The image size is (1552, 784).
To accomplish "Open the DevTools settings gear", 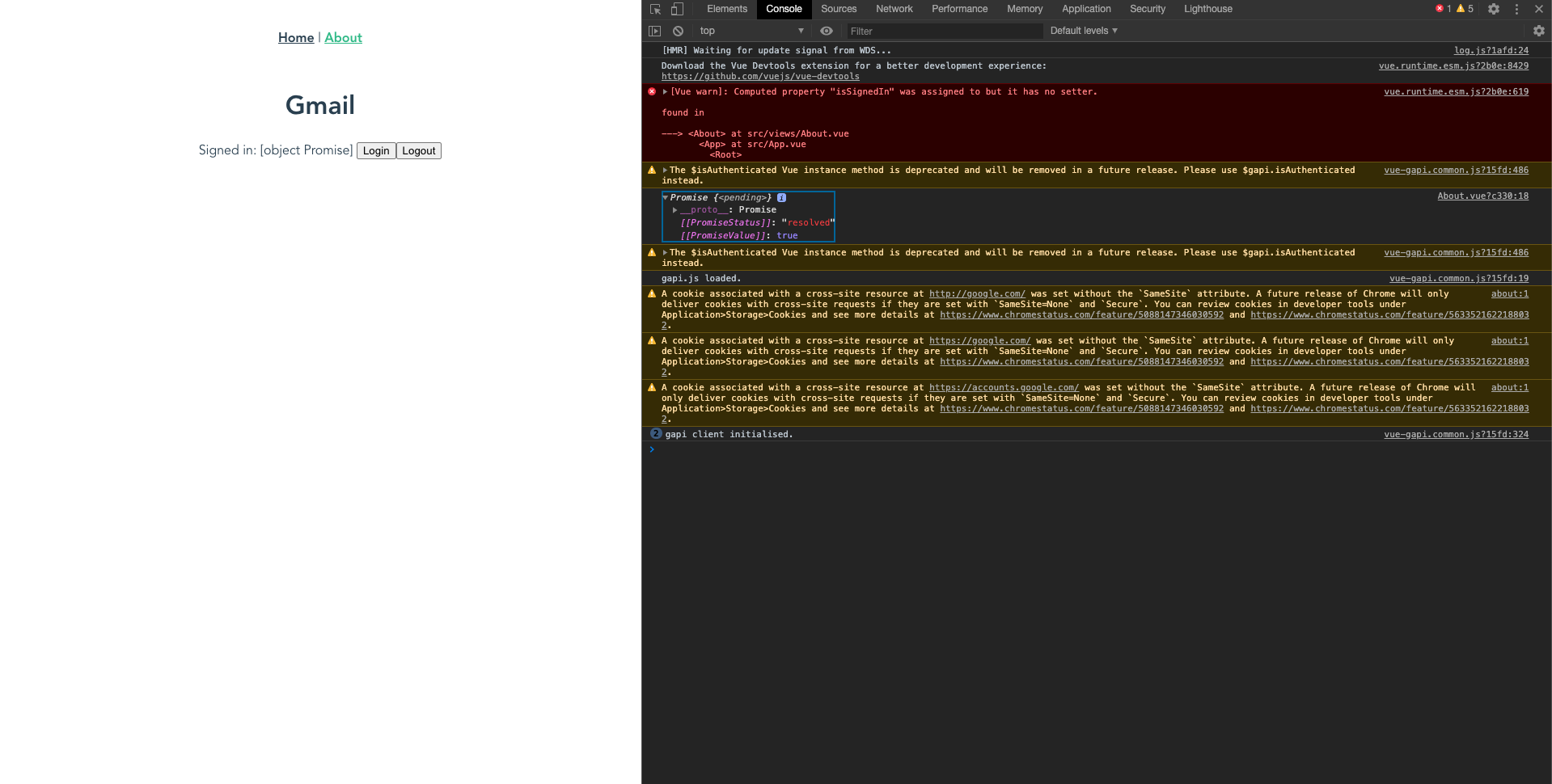I will 1493,9.
